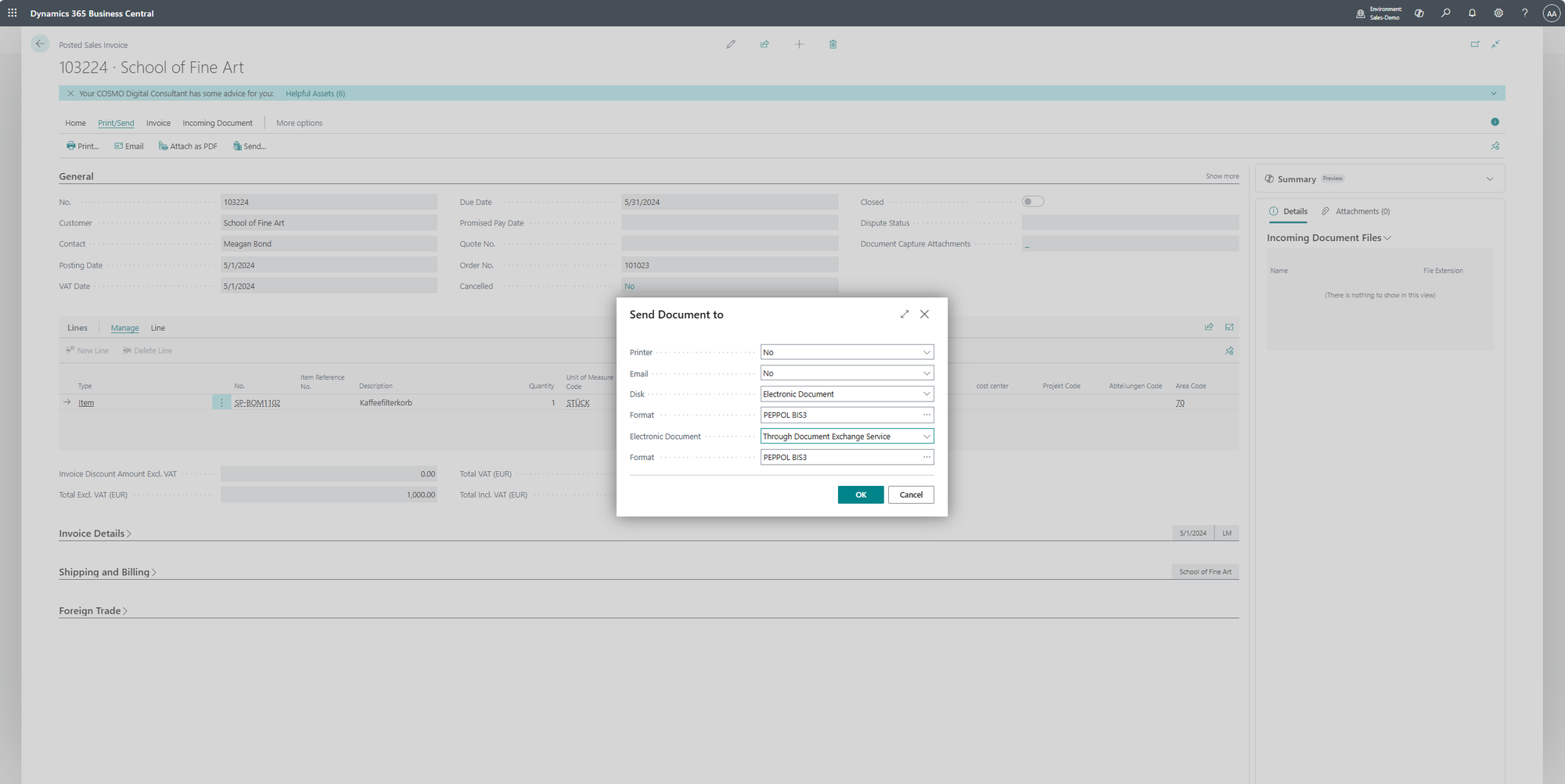Open the search magnifier icon

[x=1445, y=13]
